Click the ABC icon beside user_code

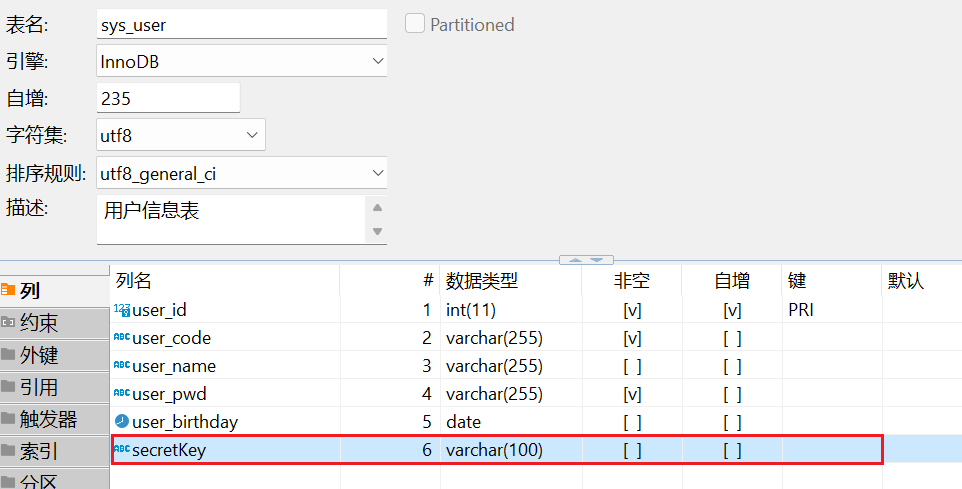tap(121, 337)
